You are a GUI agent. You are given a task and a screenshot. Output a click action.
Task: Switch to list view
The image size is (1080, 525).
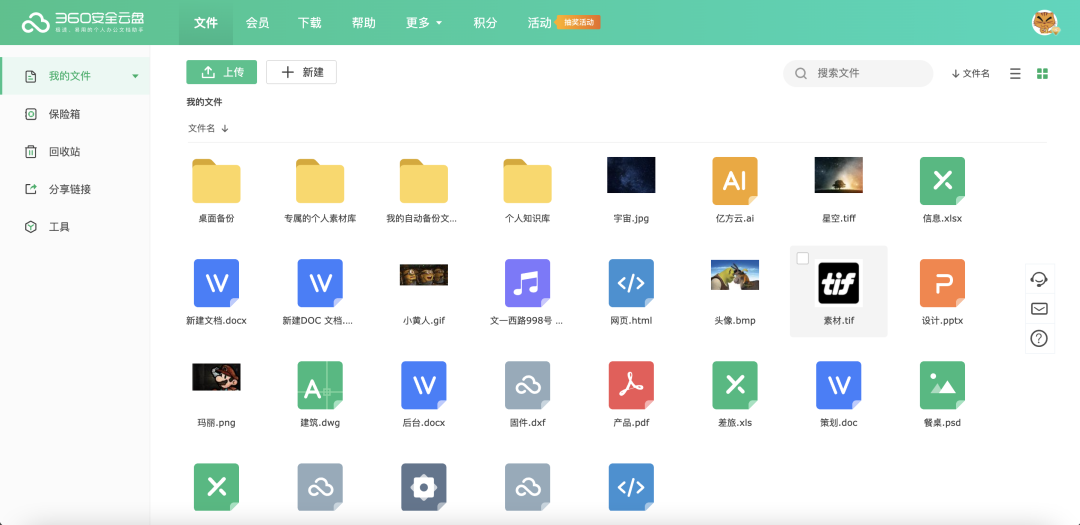tap(1015, 74)
